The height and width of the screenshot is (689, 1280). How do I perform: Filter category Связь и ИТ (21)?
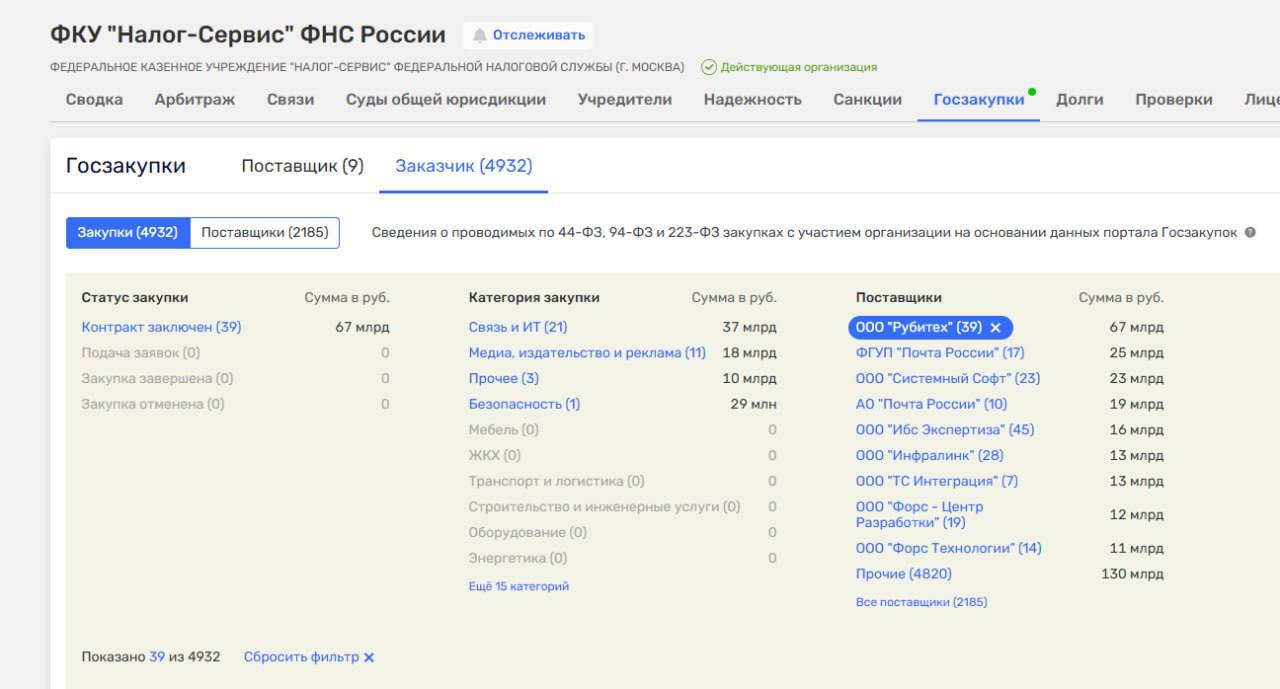(x=518, y=327)
